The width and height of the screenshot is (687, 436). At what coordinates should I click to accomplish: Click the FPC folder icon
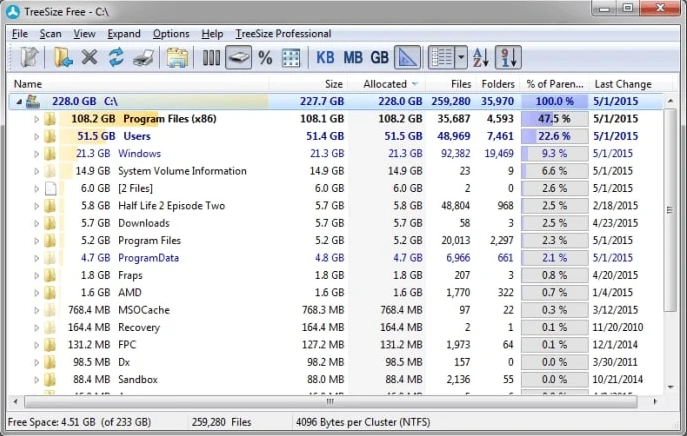pyautogui.click(x=50, y=345)
